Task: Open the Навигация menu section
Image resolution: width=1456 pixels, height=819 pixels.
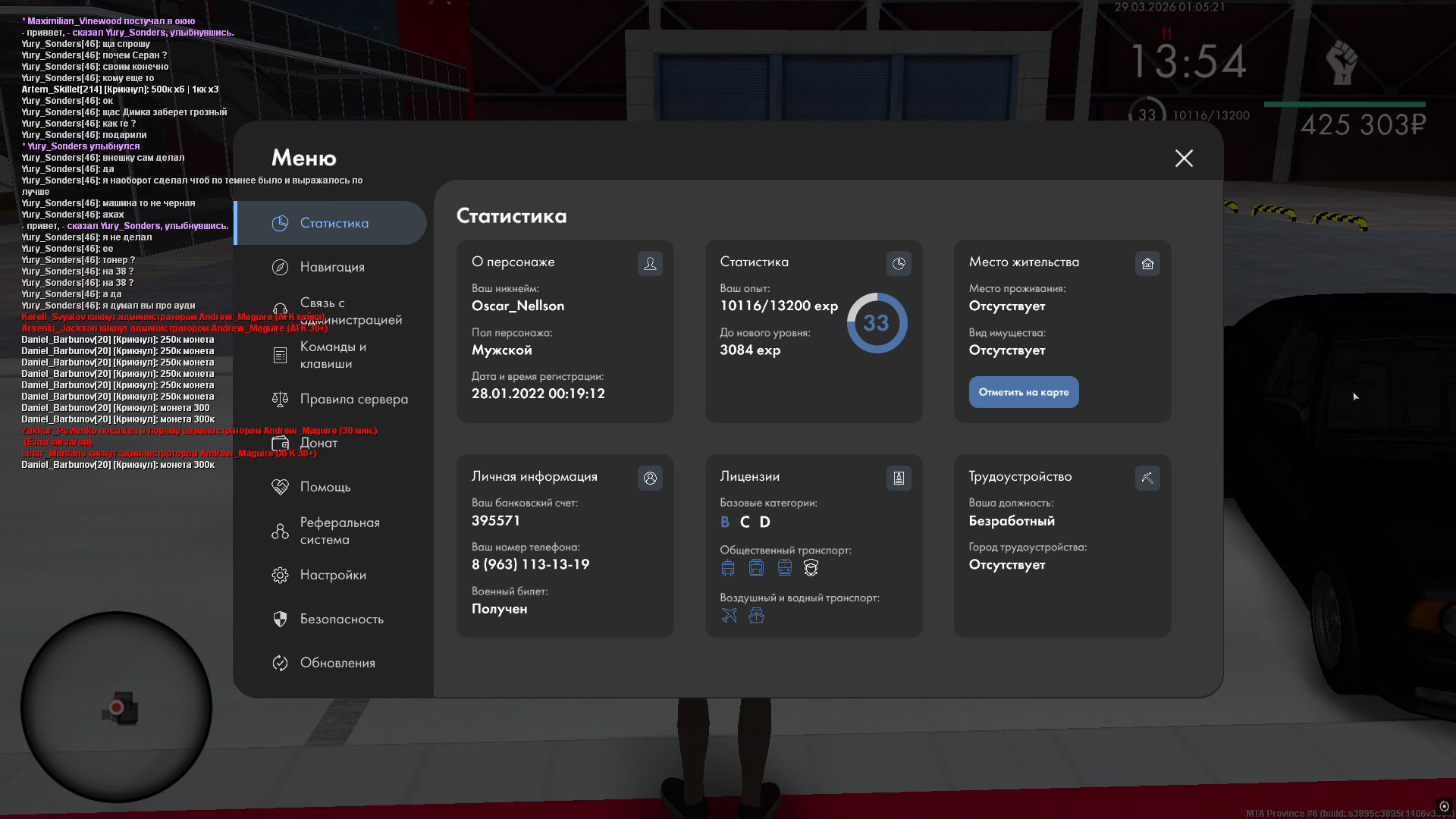Action: [x=332, y=267]
